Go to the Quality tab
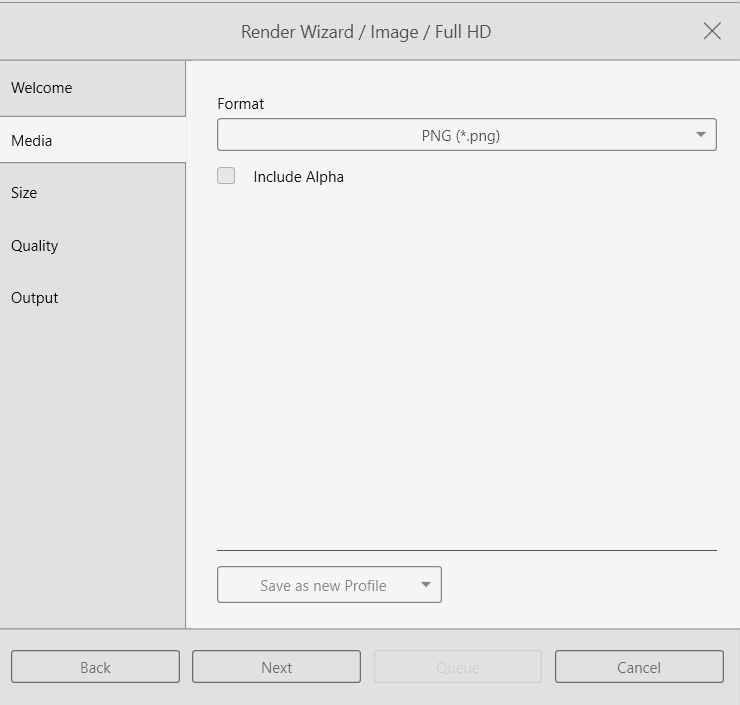This screenshot has width=740, height=705. tap(92, 246)
